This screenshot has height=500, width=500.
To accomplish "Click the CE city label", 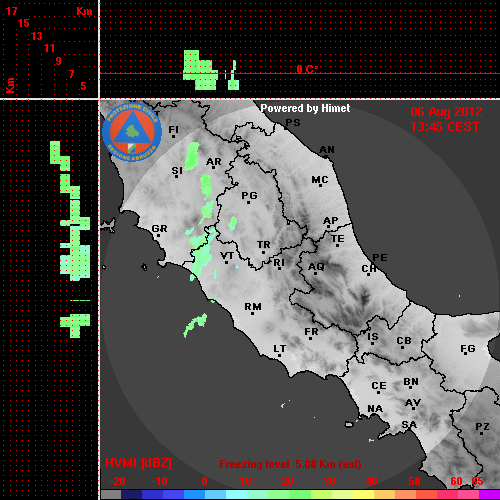I will pos(379,386).
